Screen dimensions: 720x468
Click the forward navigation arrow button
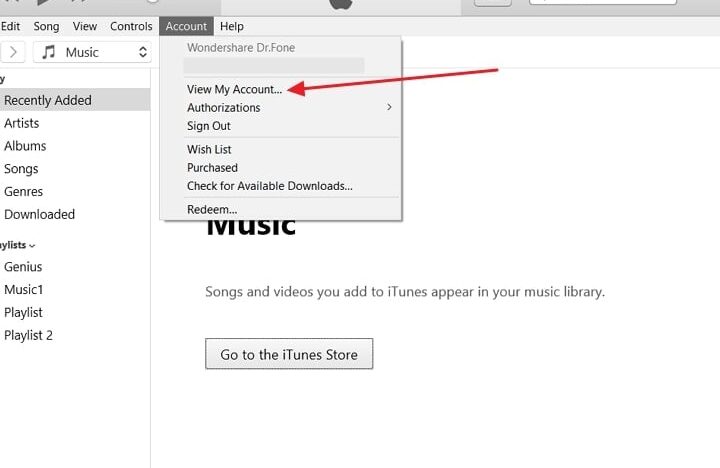[x=13, y=52]
